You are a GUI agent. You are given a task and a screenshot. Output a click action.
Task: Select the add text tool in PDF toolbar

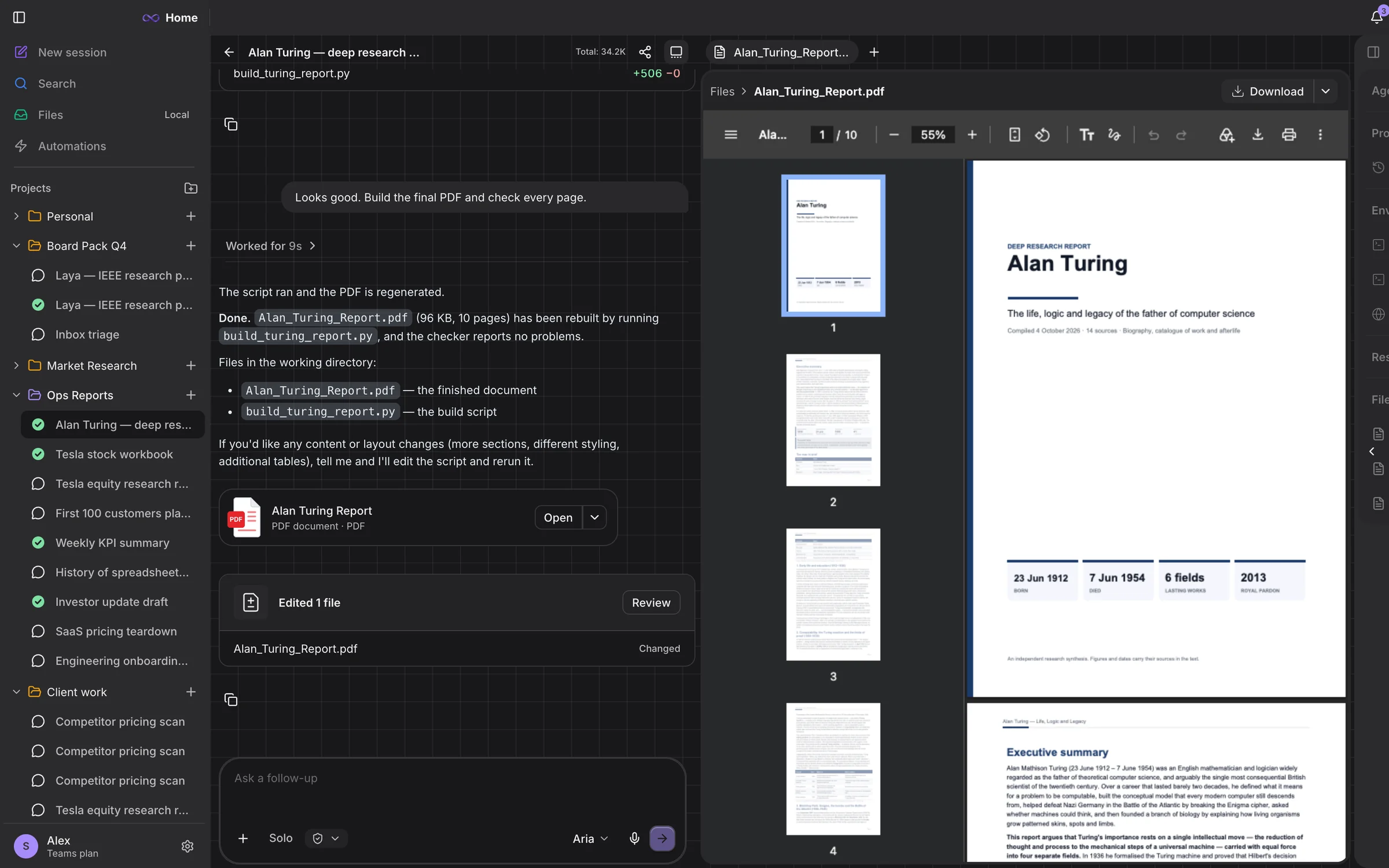tap(1086, 135)
